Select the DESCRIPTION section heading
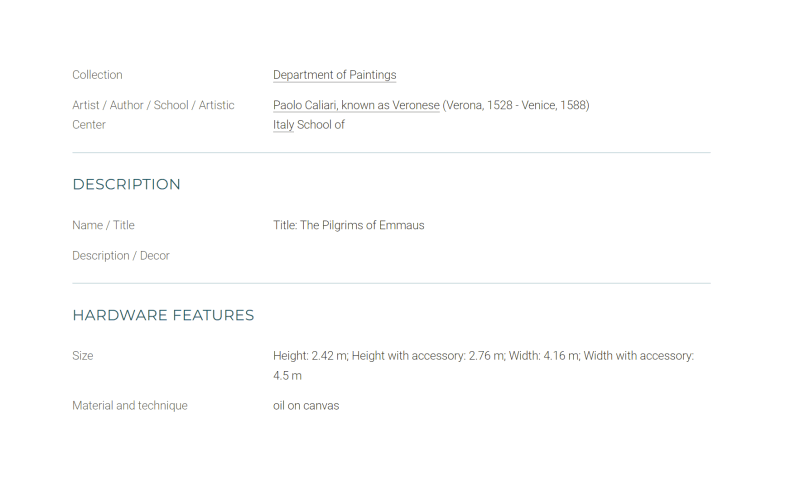 (127, 184)
